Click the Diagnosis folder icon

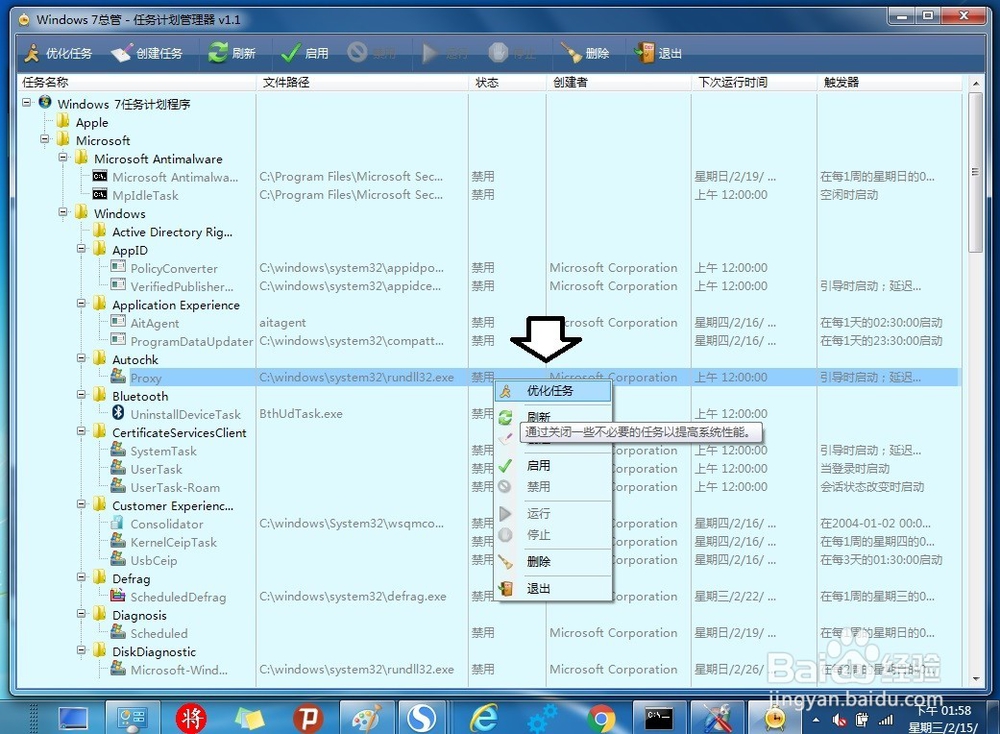(99, 613)
